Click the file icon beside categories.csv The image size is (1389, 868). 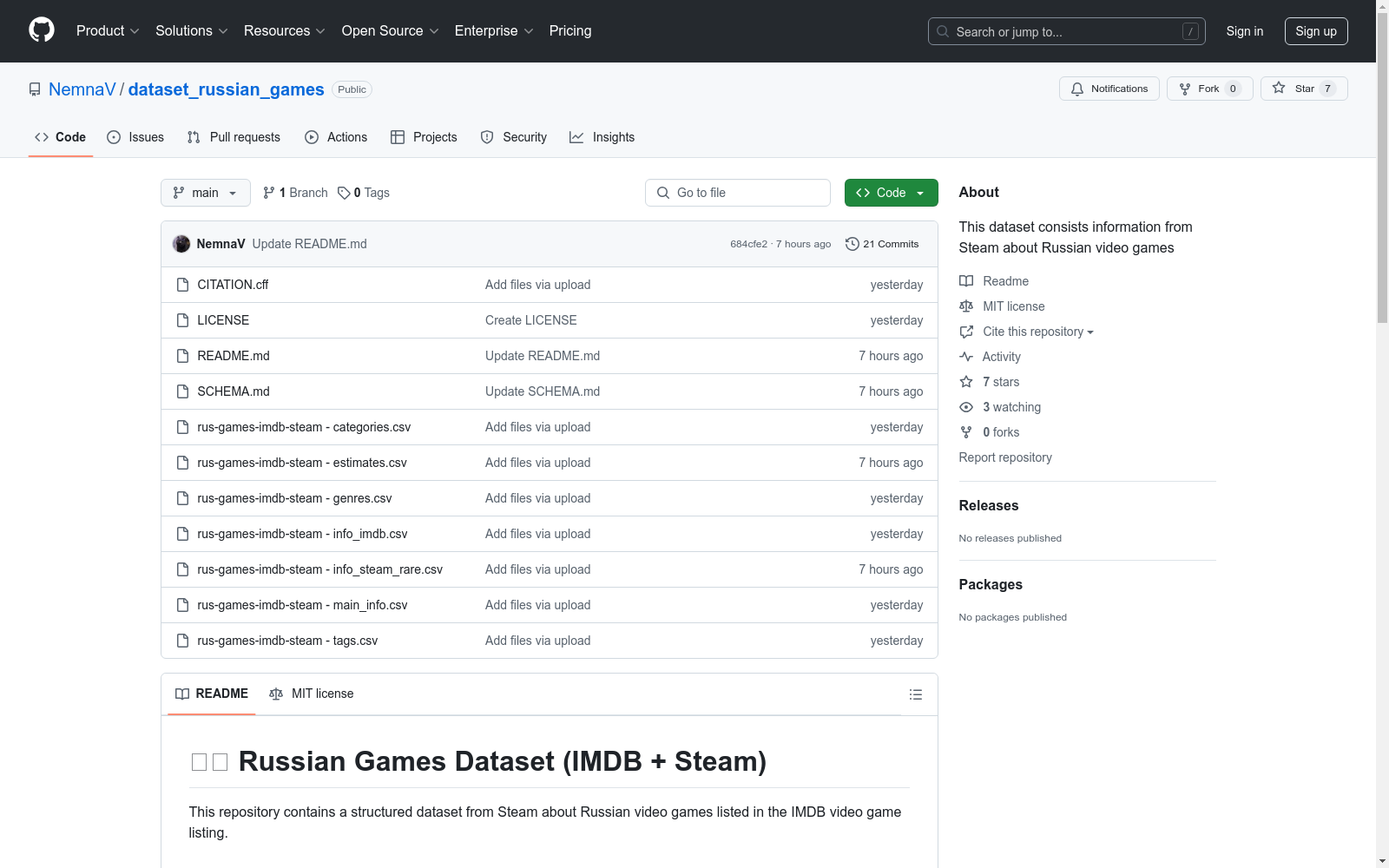pos(182,427)
